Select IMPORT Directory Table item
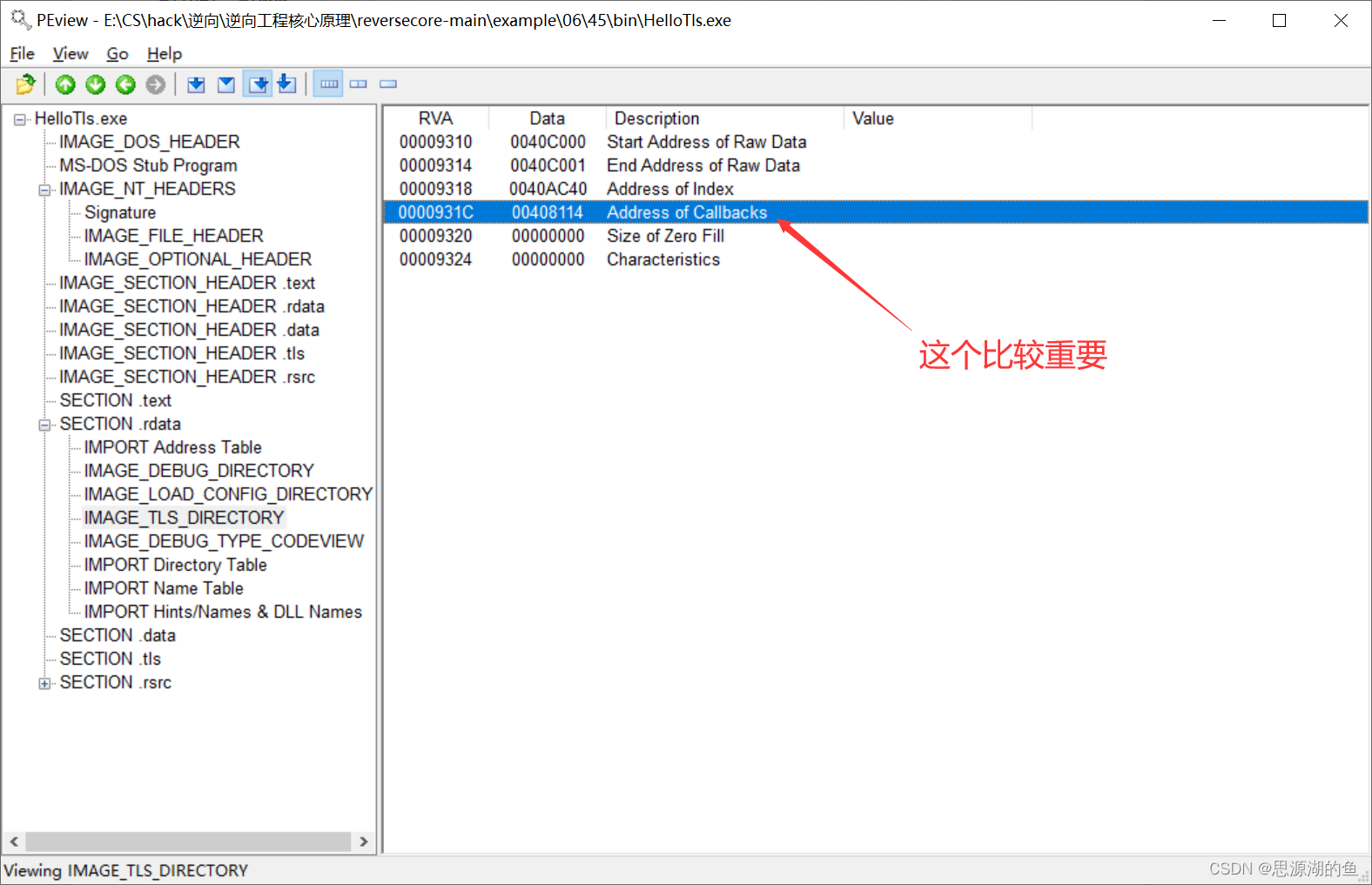Screen dimensions: 1372x885 coord(175,565)
